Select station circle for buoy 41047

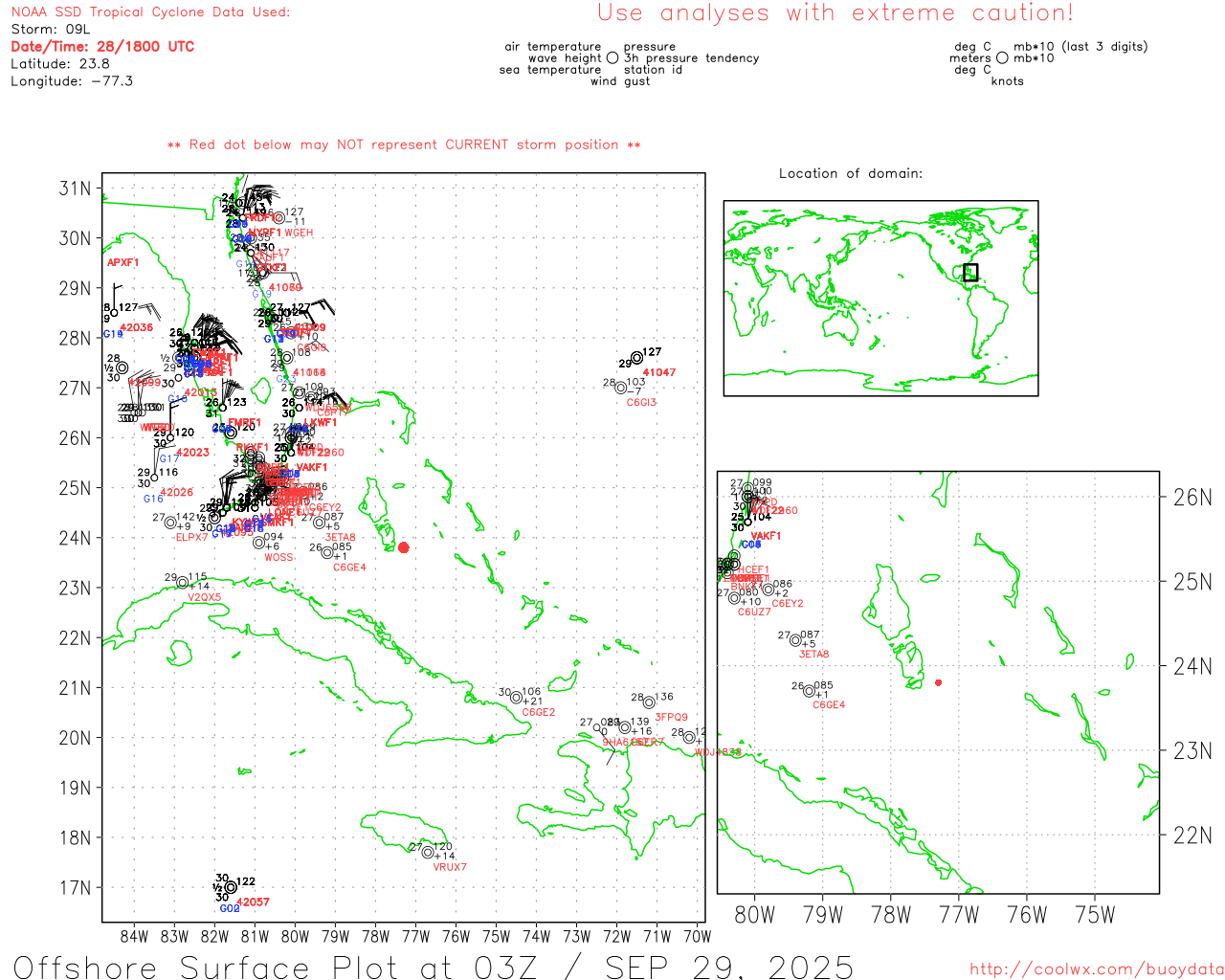tap(637, 358)
